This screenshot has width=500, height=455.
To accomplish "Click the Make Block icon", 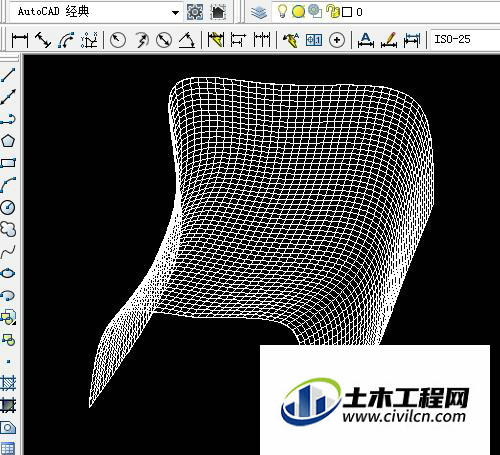I will point(8,340).
